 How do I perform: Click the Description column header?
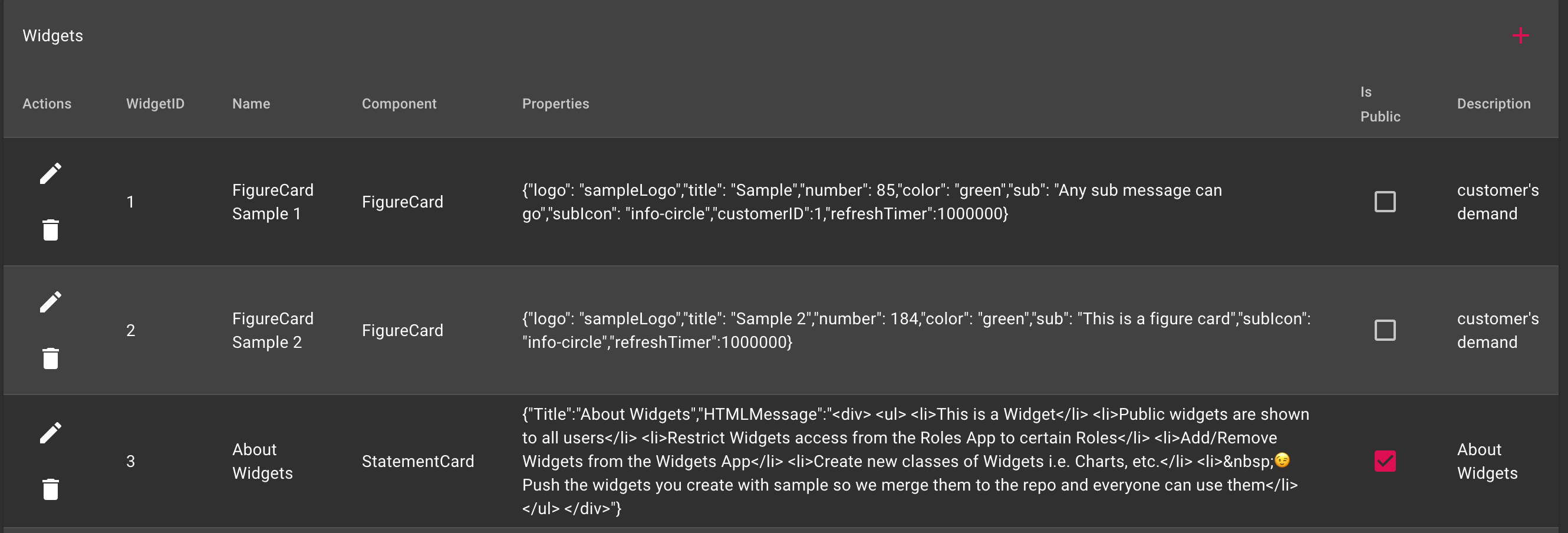[1494, 104]
